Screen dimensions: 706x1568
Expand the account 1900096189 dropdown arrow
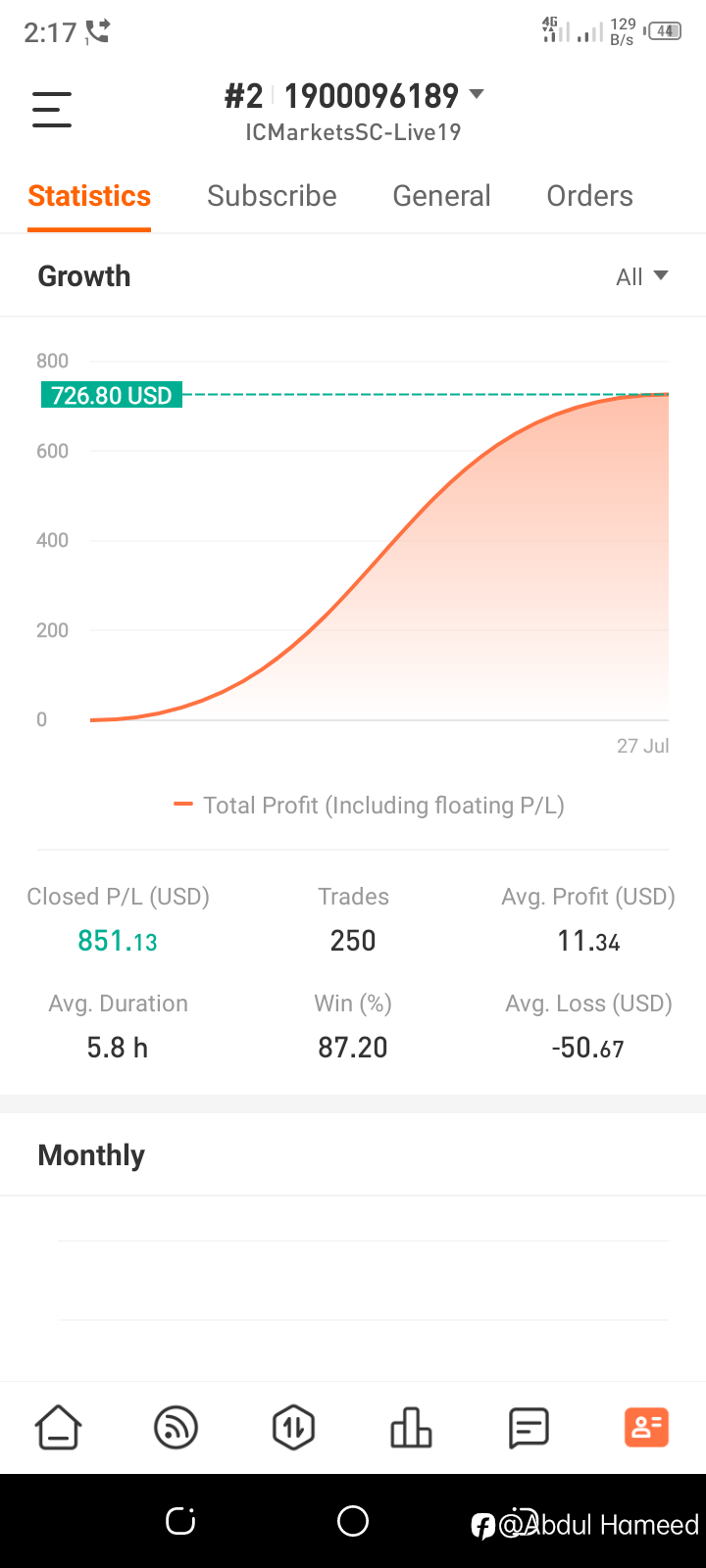click(477, 94)
